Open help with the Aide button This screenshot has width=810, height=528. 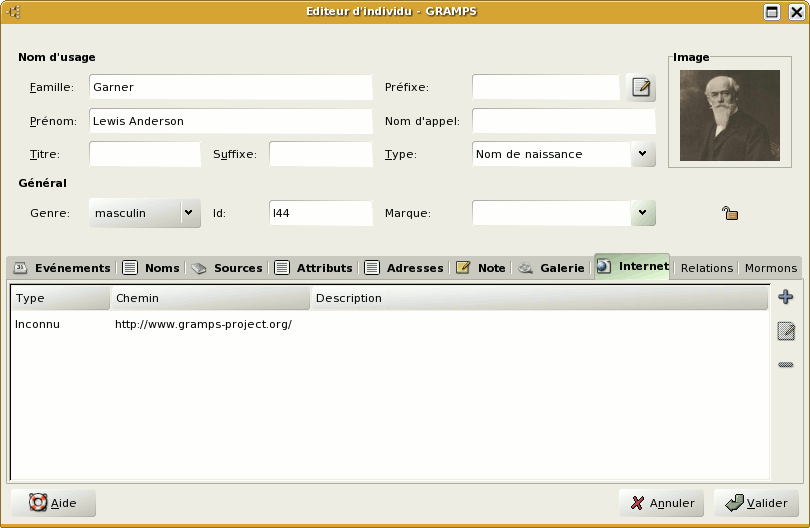tap(53, 503)
